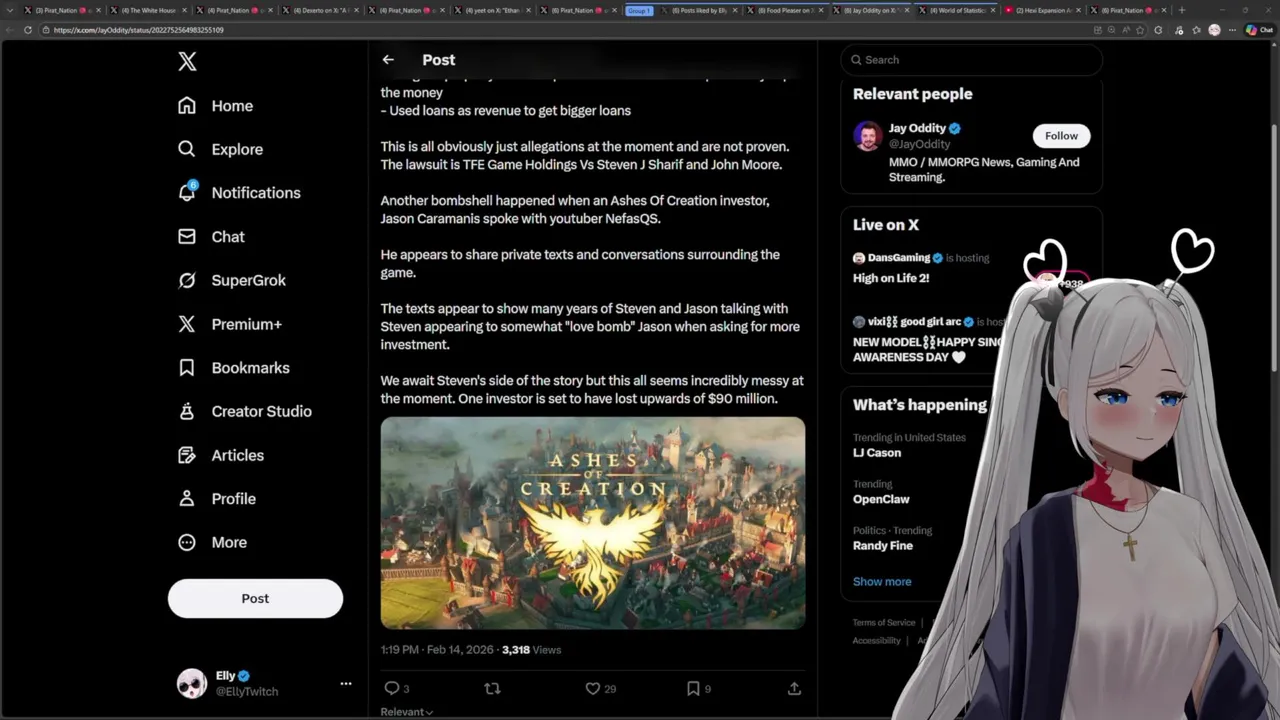Viewport: 1280px width, 720px height.
Task: Open the OpenClaw trending topic
Action: 881,492
